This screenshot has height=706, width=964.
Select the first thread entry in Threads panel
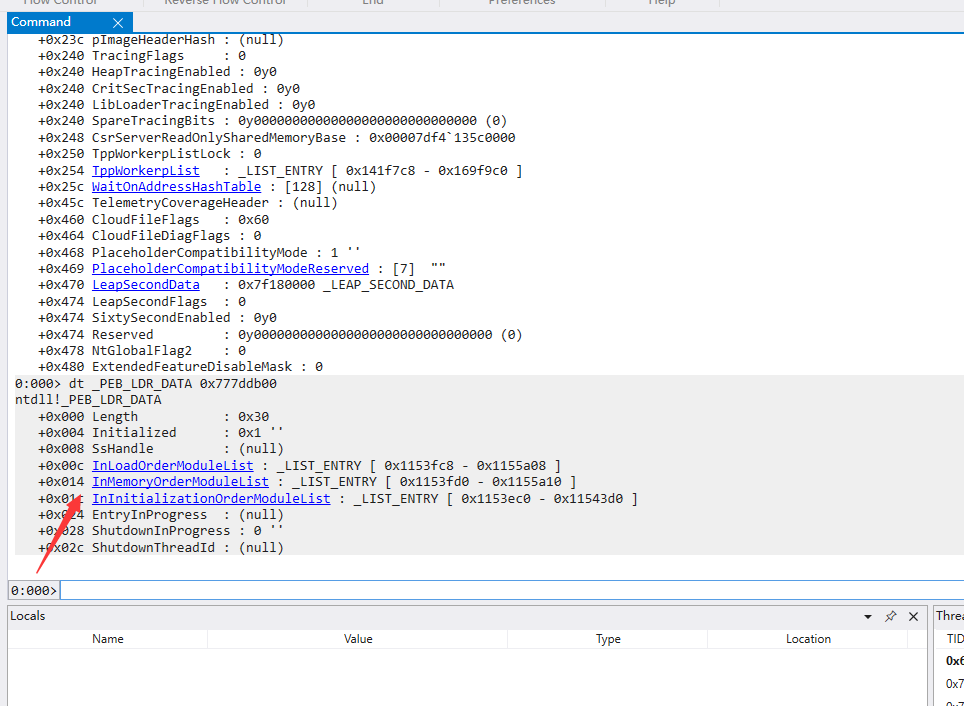954,661
